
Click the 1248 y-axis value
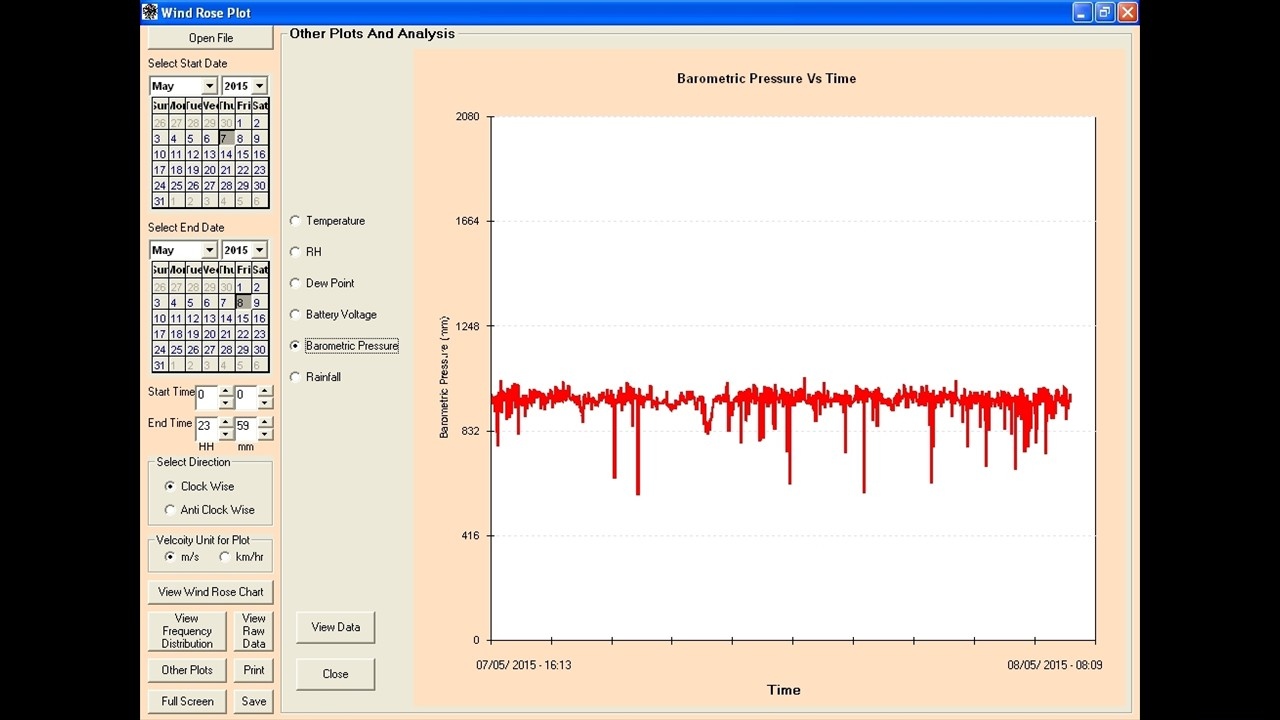pyautogui.click(x=467, y=326)
